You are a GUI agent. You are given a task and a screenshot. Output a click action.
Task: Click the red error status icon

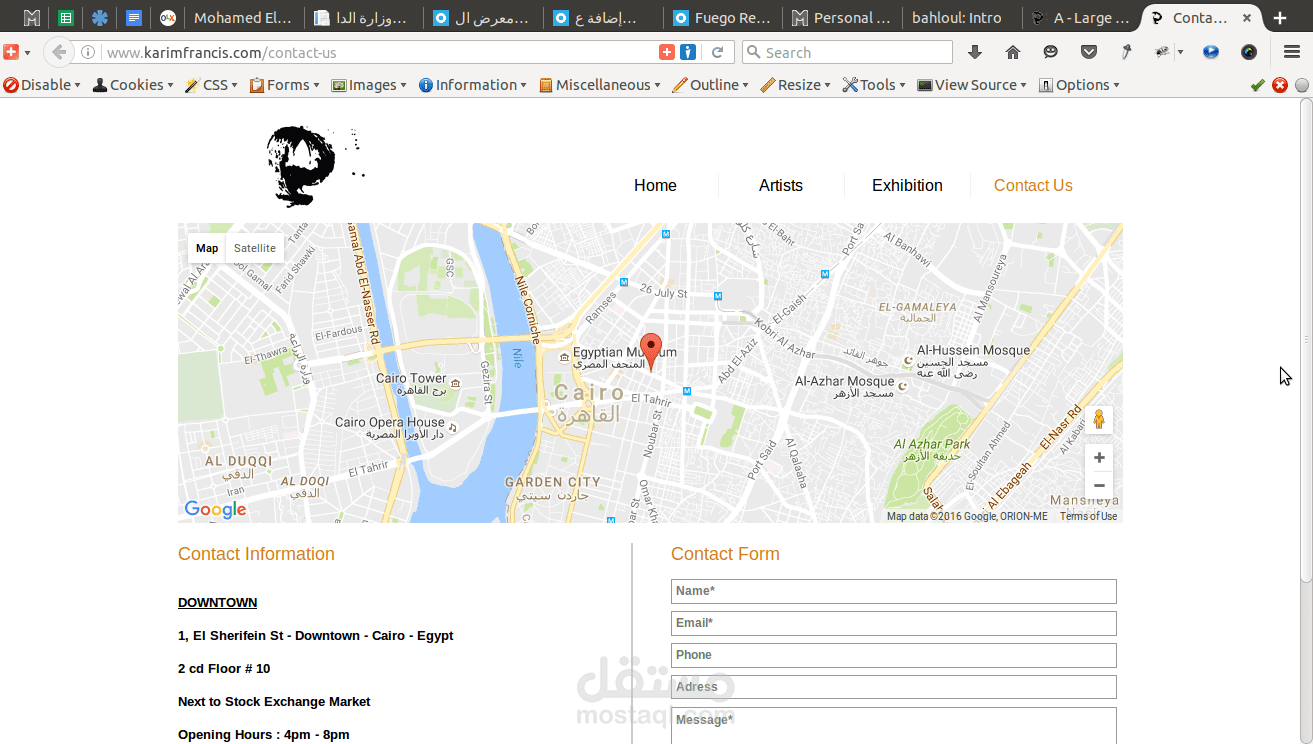tap(1280, 85)
